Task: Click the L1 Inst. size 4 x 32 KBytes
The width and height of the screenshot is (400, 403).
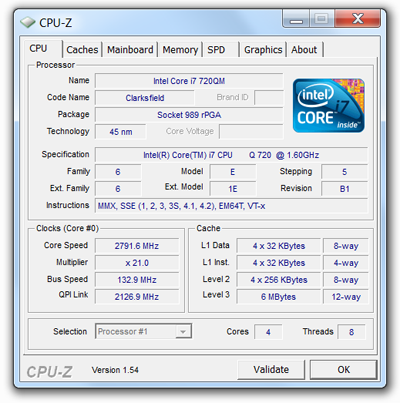Action: (x=279, y=263)
